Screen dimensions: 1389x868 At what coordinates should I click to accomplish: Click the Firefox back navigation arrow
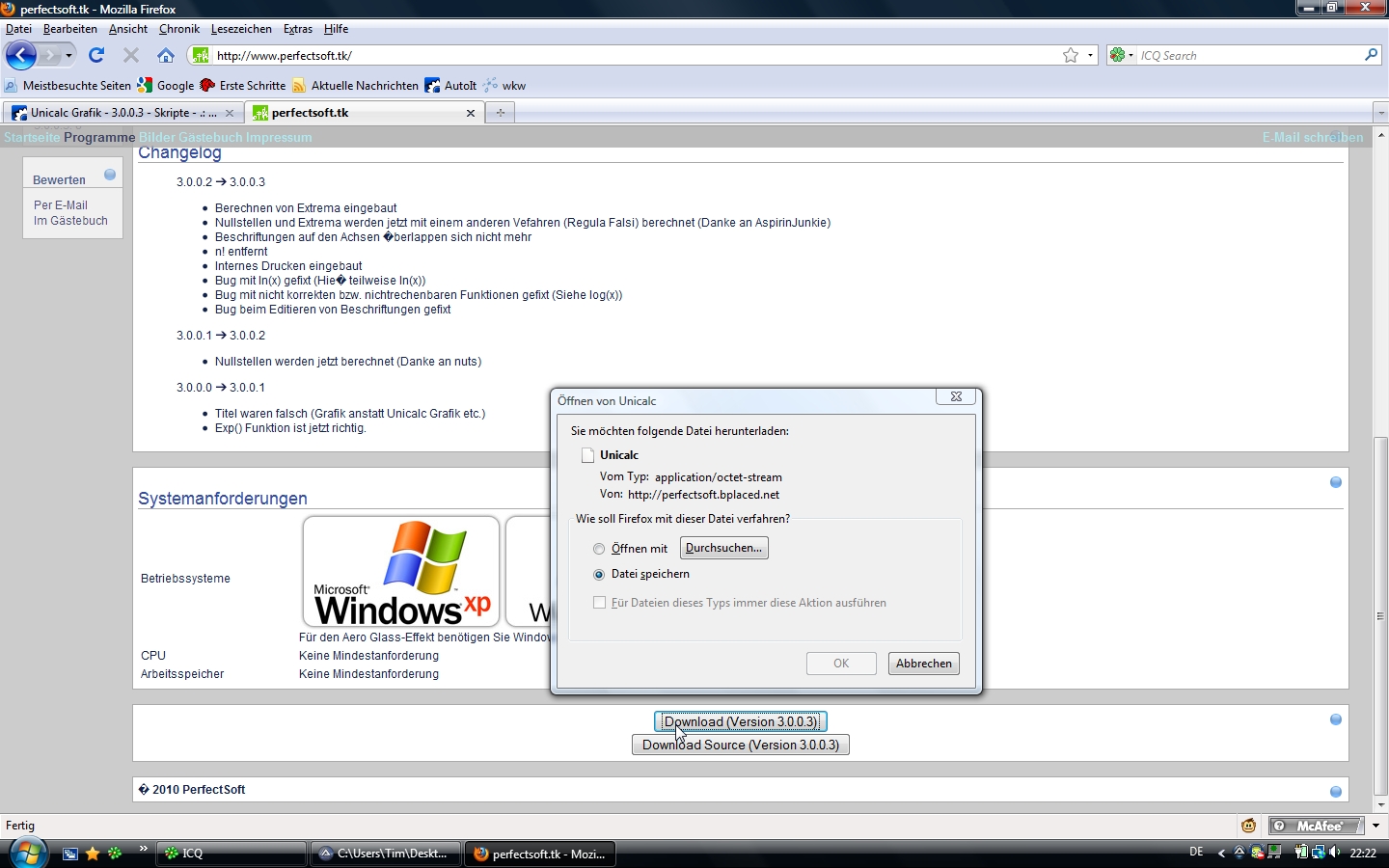coord(21,56)
